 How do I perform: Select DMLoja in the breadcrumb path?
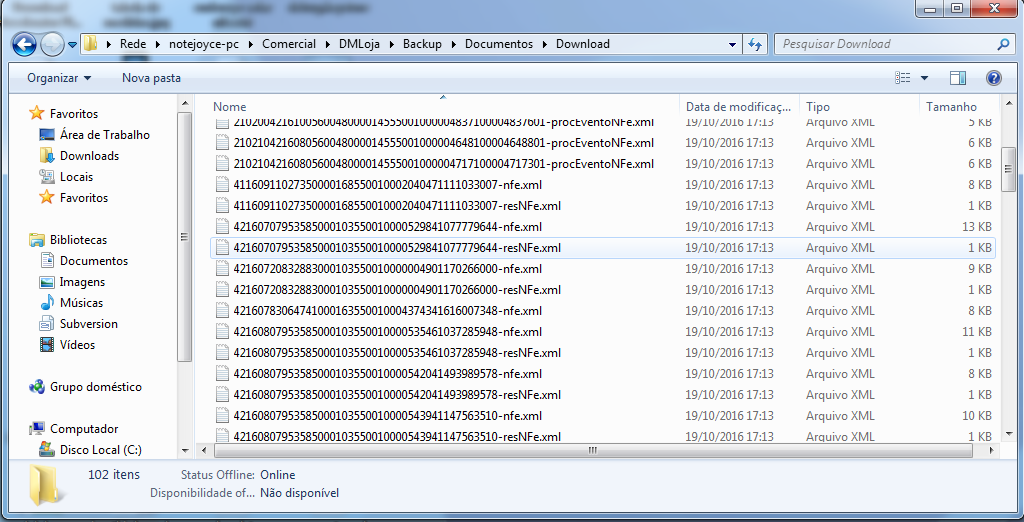pos(359,44)
